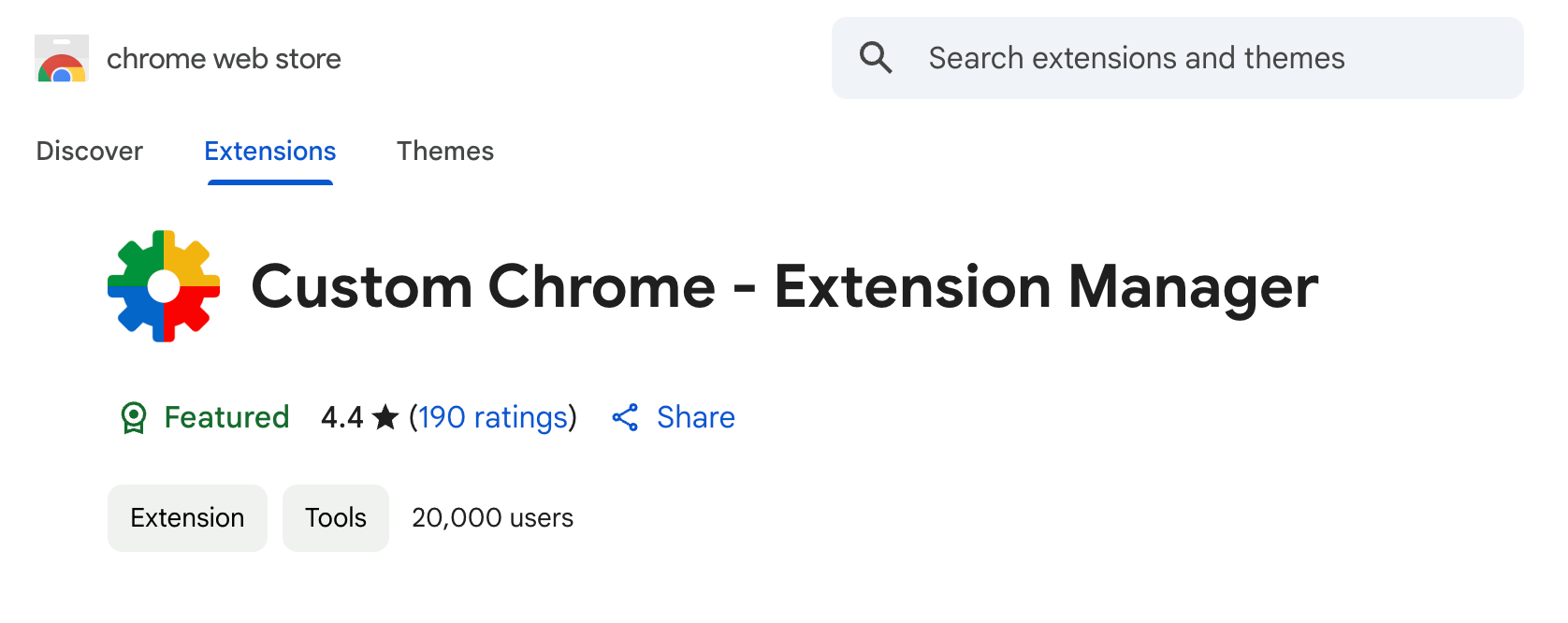Click the "chrome web store" title text
1568x623 pixels.
(224, 59)
